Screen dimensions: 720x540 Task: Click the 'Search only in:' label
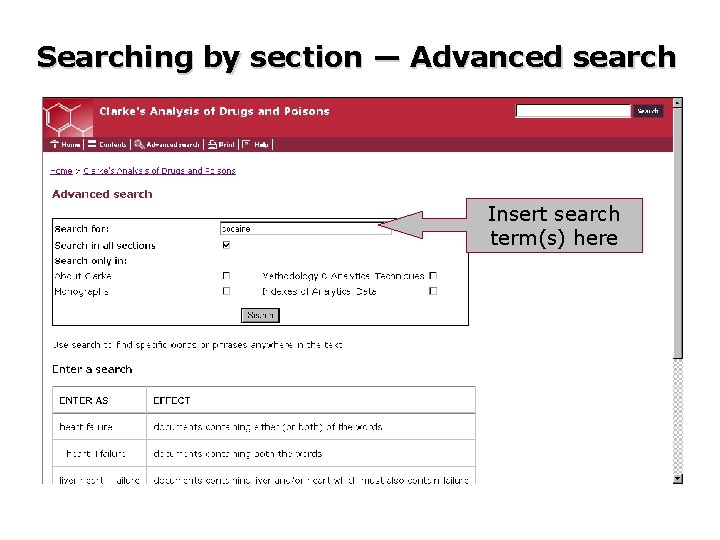90,261
